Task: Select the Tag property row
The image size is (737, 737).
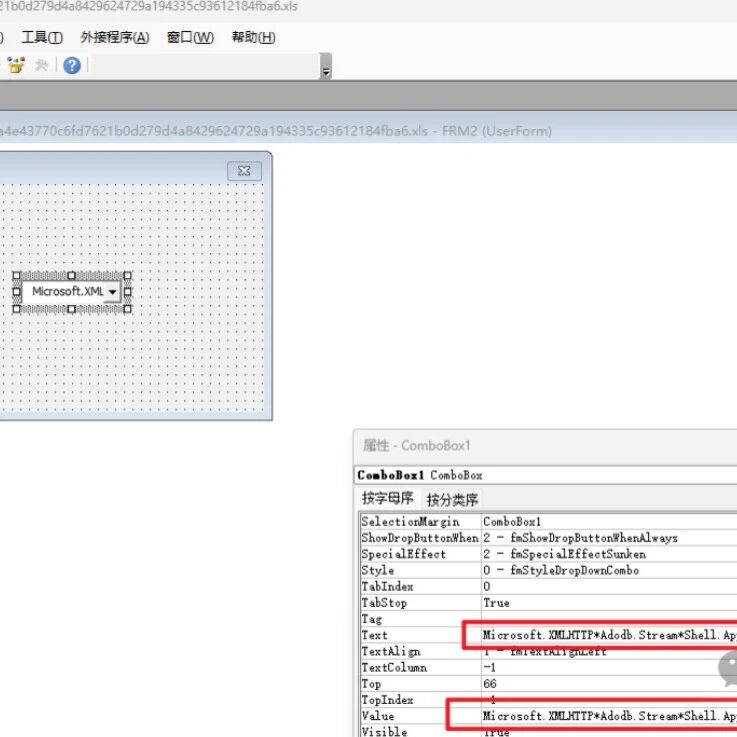Action: pyautogui.click(x=549, y=619)
